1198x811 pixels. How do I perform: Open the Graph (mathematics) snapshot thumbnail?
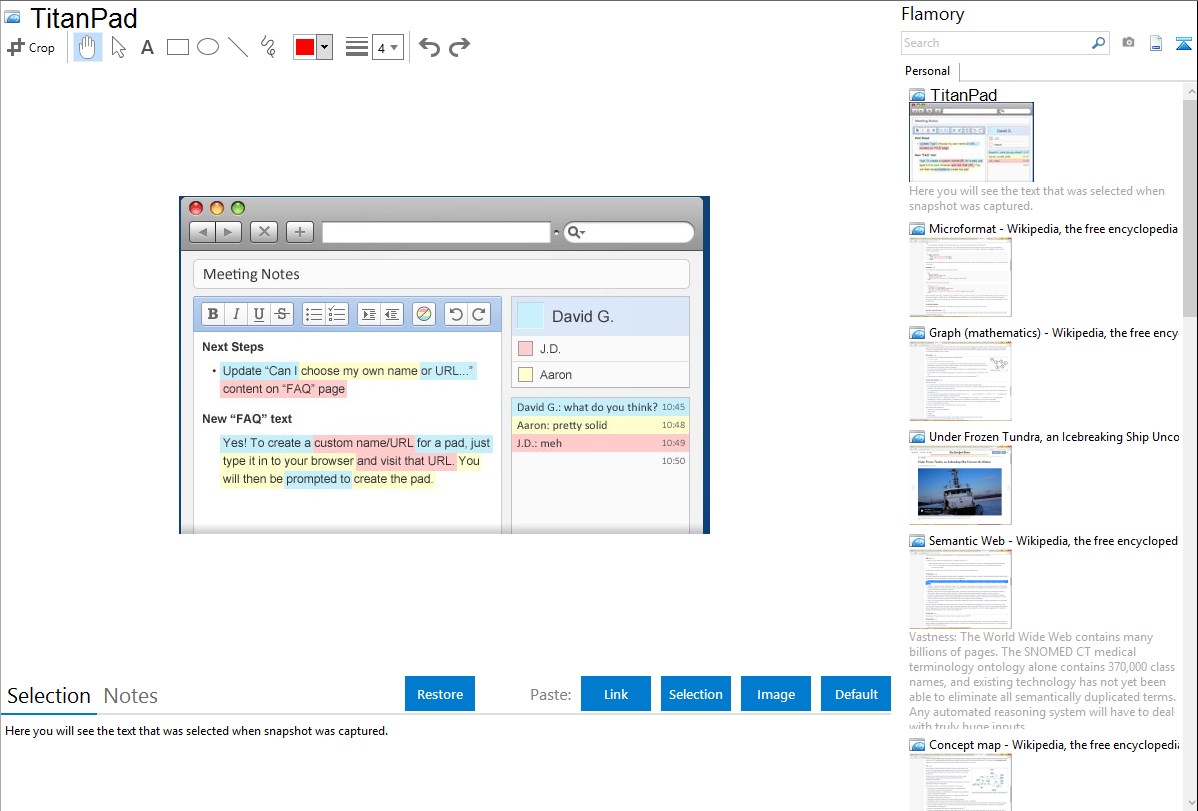click(960, 381)
